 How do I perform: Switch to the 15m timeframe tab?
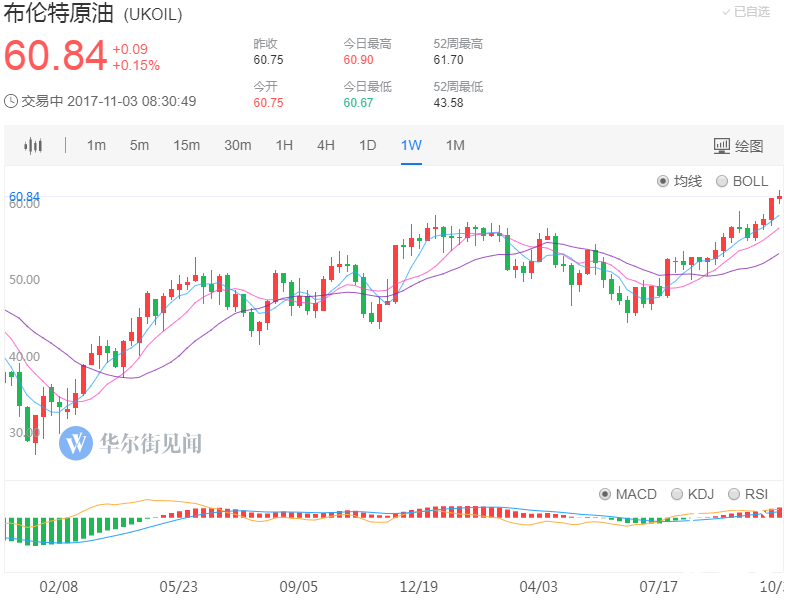click(186, 146)
